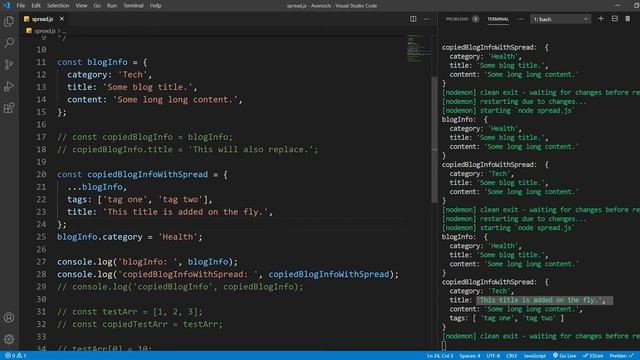Change encoding via UTF-8 status item
Screen dimensions: 640x360
[x=493, y=356]
